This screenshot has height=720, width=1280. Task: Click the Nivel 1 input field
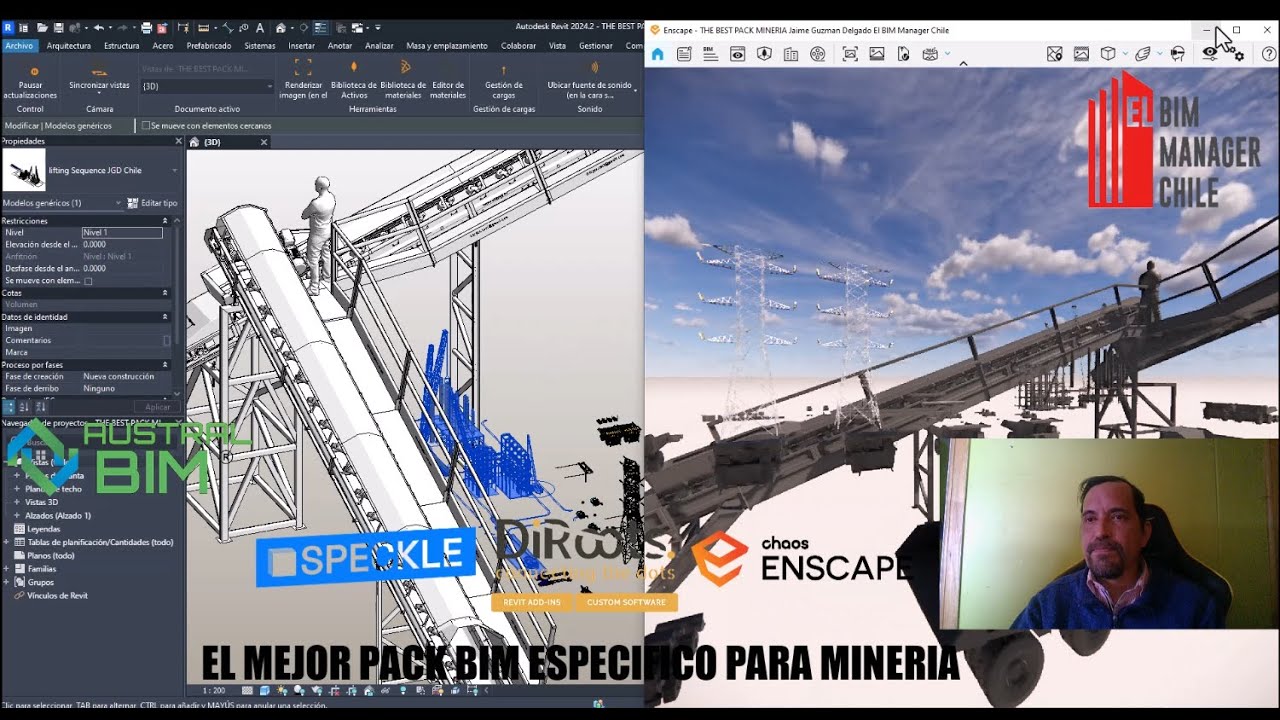coord(122,232)
